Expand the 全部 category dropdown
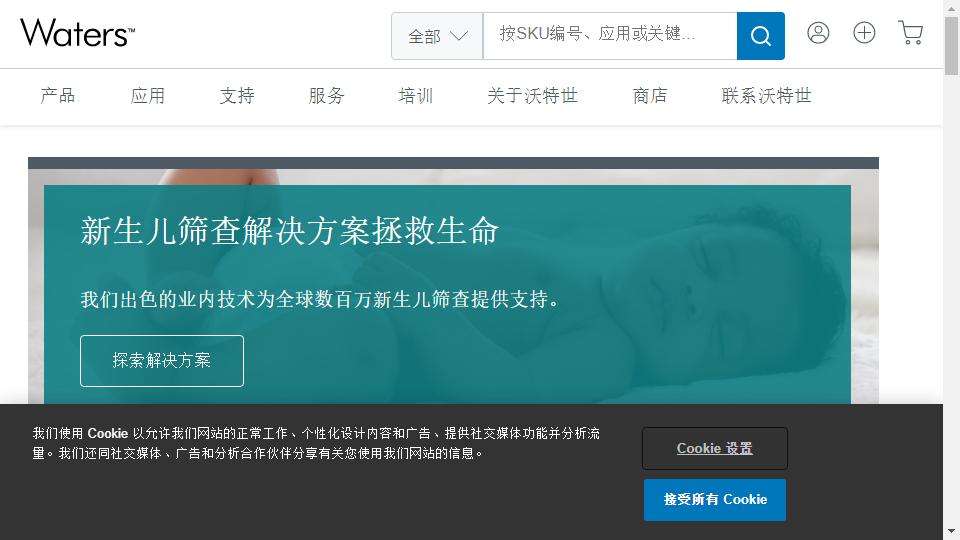Image resolution: width=960 pixels, height=540 pixels. pyautogui.click(x=437, y=36)
